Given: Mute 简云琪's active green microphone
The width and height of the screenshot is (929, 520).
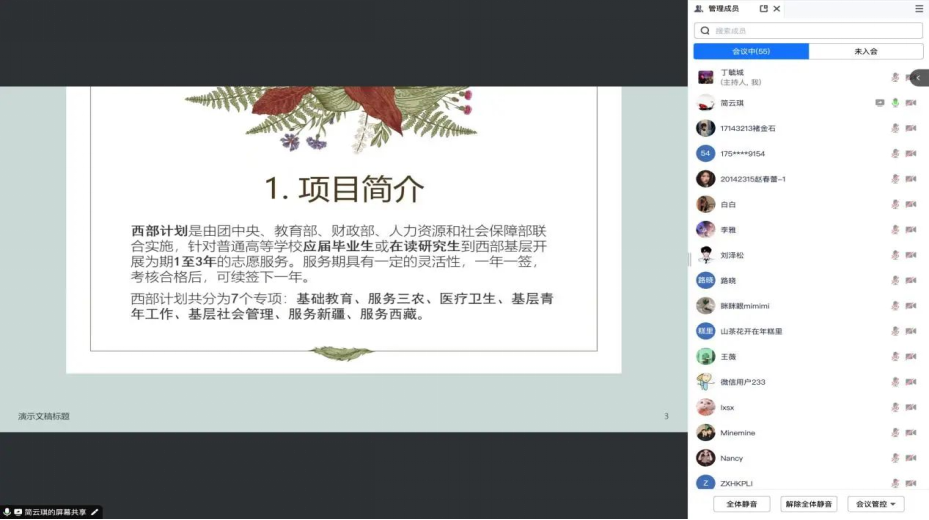Looking at the screenshot, I should [x=895, y=103].
